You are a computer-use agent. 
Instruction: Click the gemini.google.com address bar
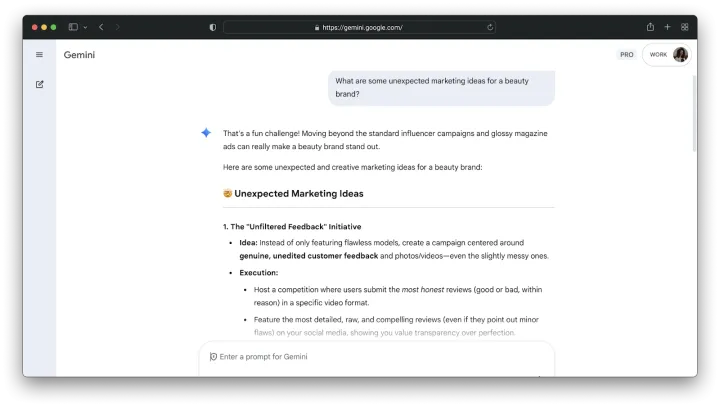[x=359, y=28]
